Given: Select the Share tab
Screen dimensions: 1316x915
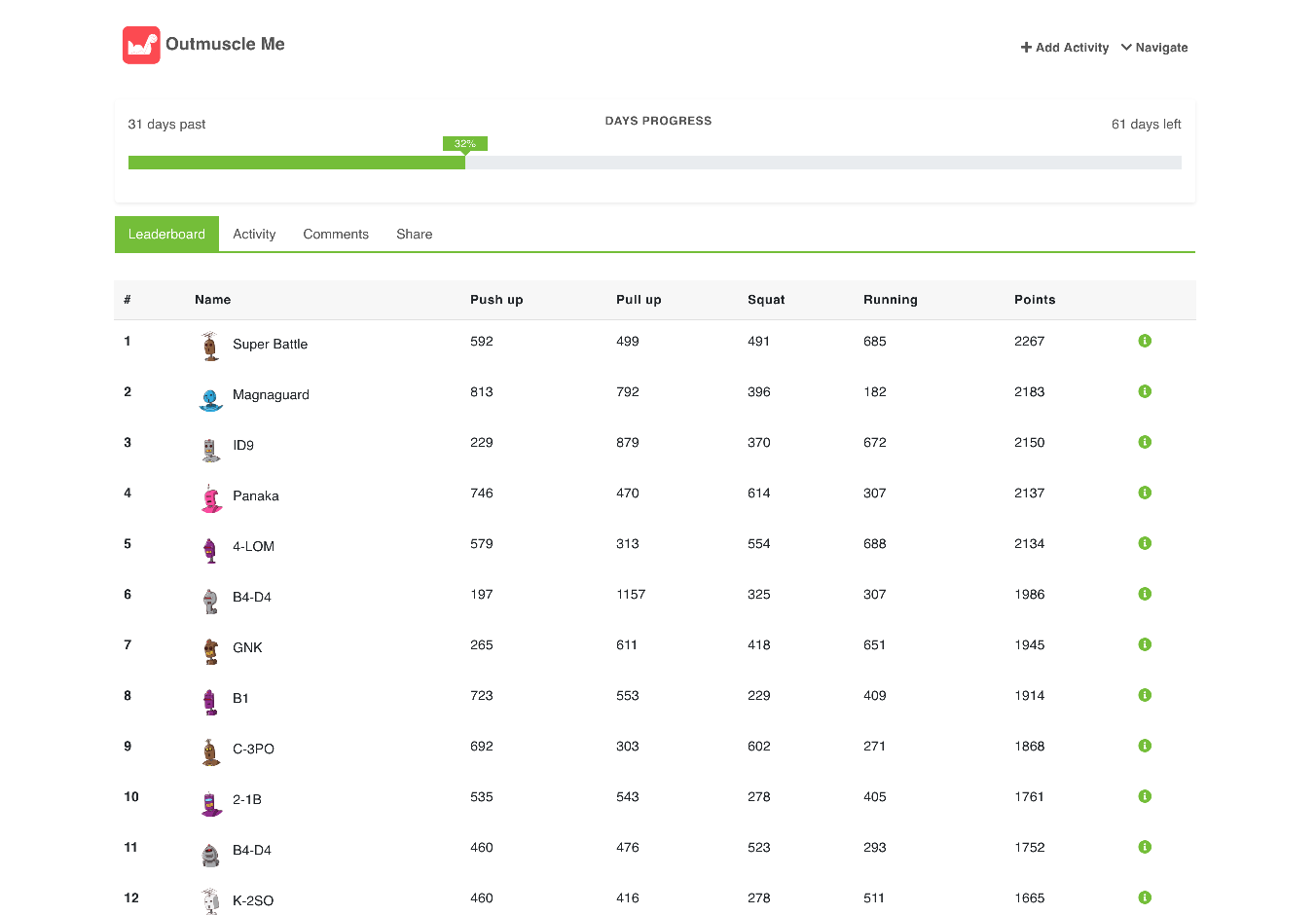Looking at the screenshot, I should [414, 235].
